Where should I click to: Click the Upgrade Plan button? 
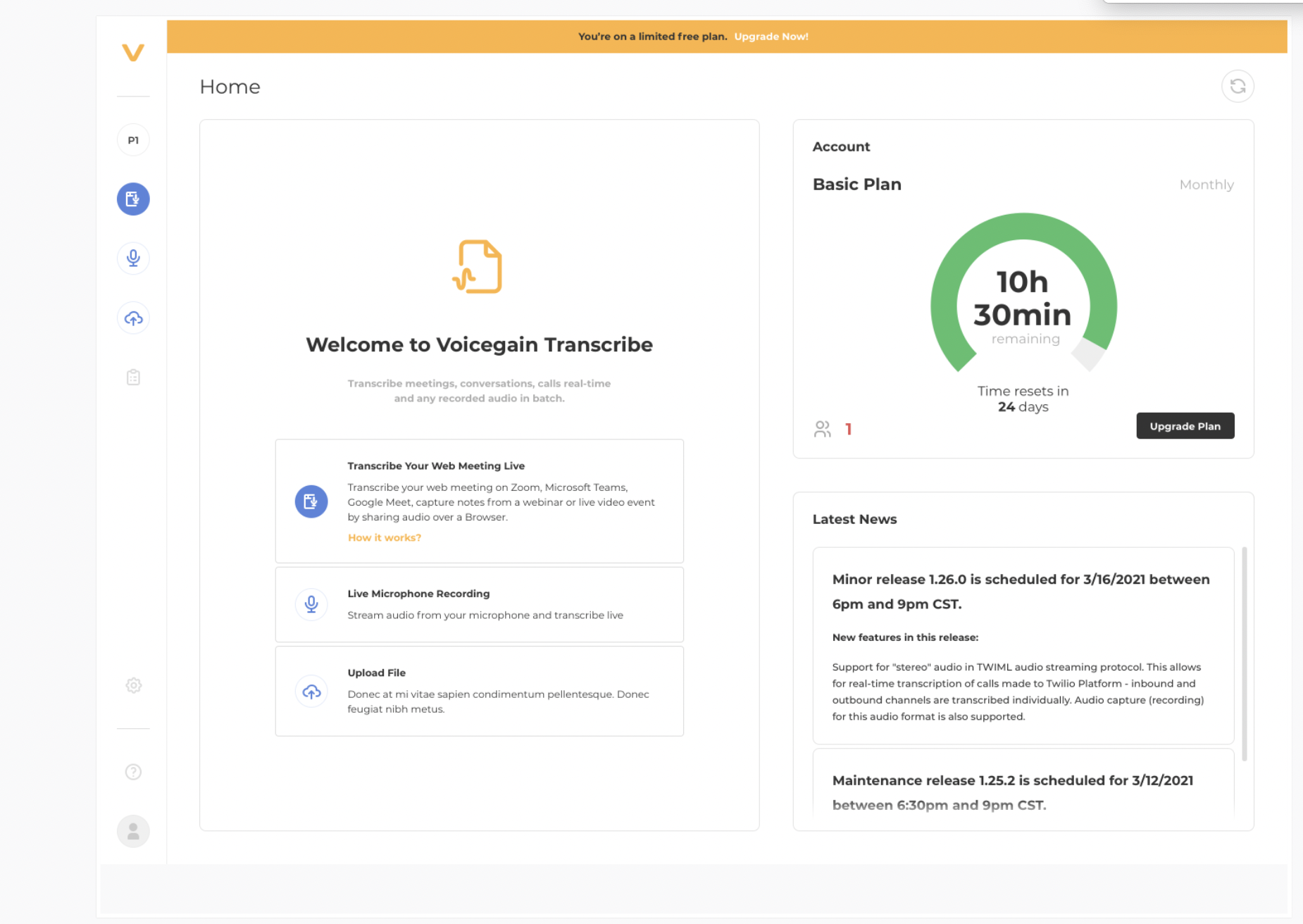pyautogui.click(x=1185, y=426)
